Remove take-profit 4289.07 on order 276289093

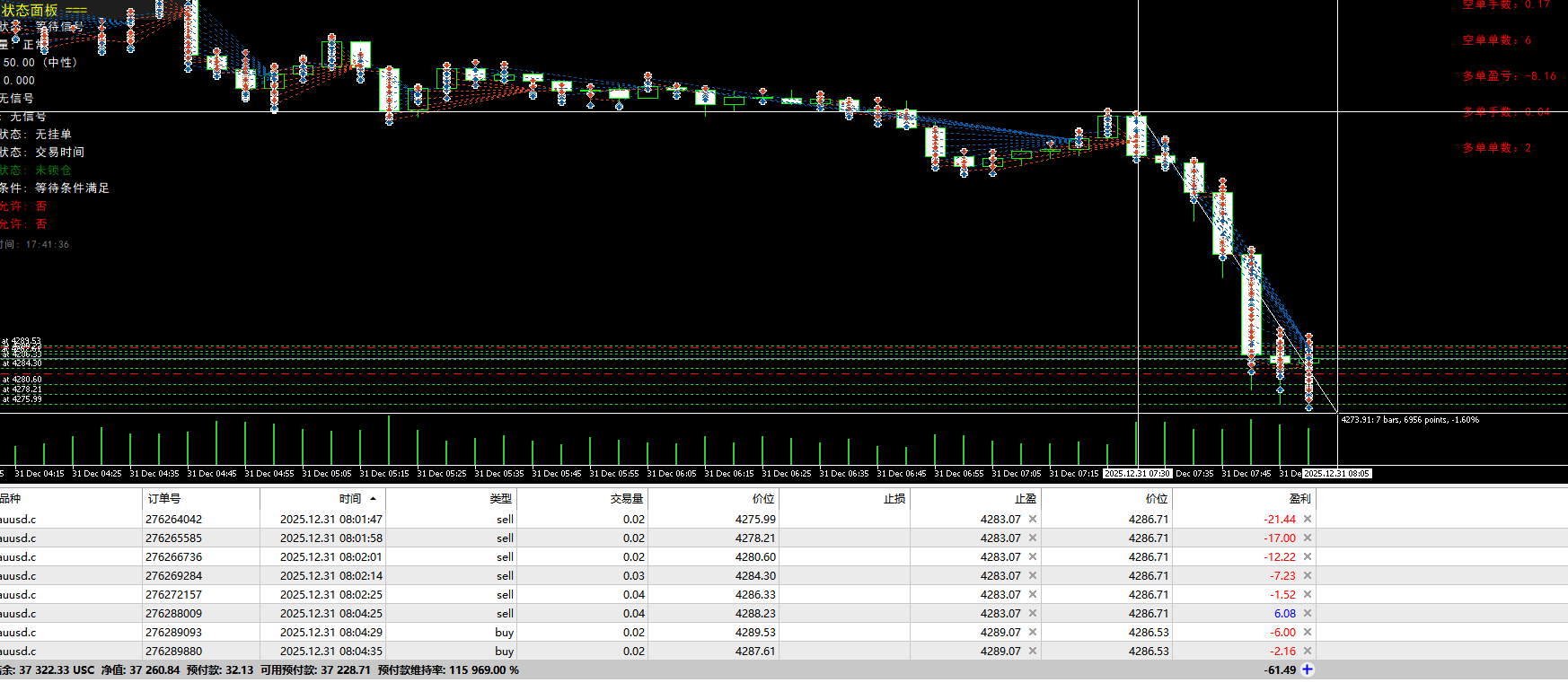pyautogui.click(x=1033, y=632)
